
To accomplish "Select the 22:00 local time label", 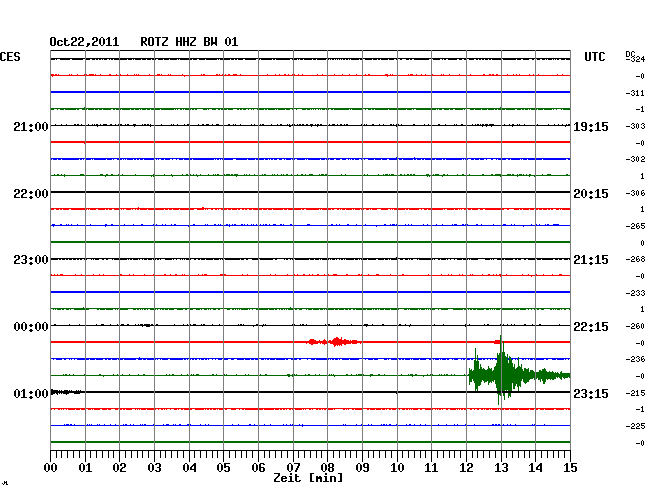I will pyautogui.click(x=31, y=193).
